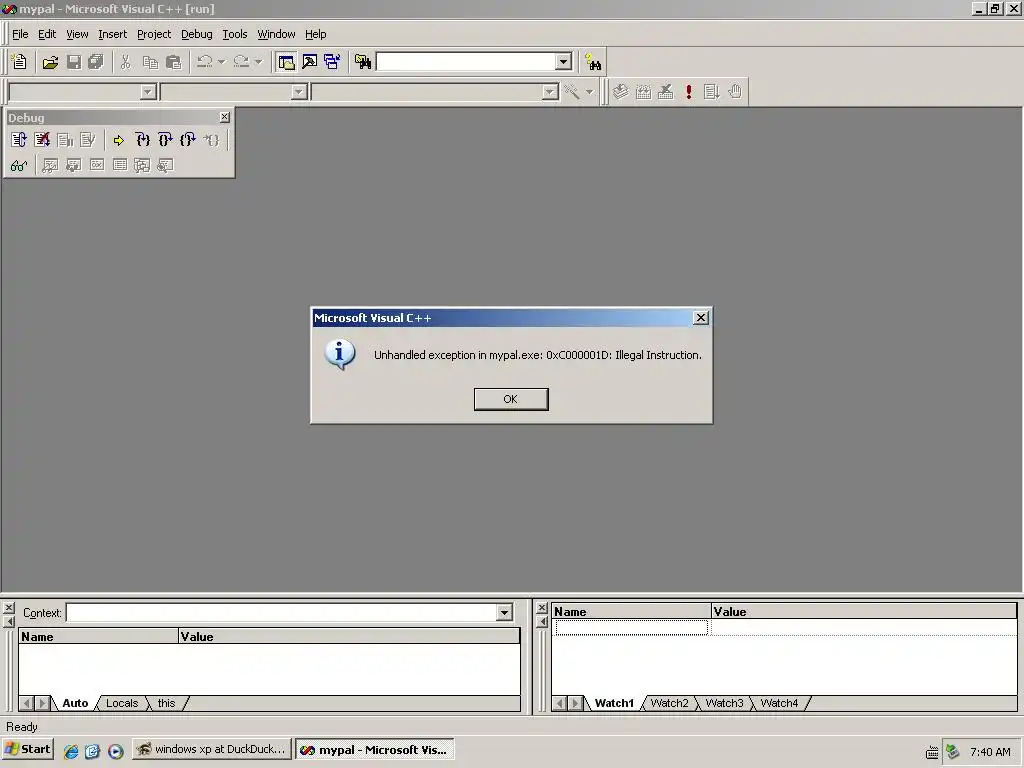Switch to the 'windows xp at DuckDuck...' taskbar window
Screen dimensions: 1024x768
(212, 749)
